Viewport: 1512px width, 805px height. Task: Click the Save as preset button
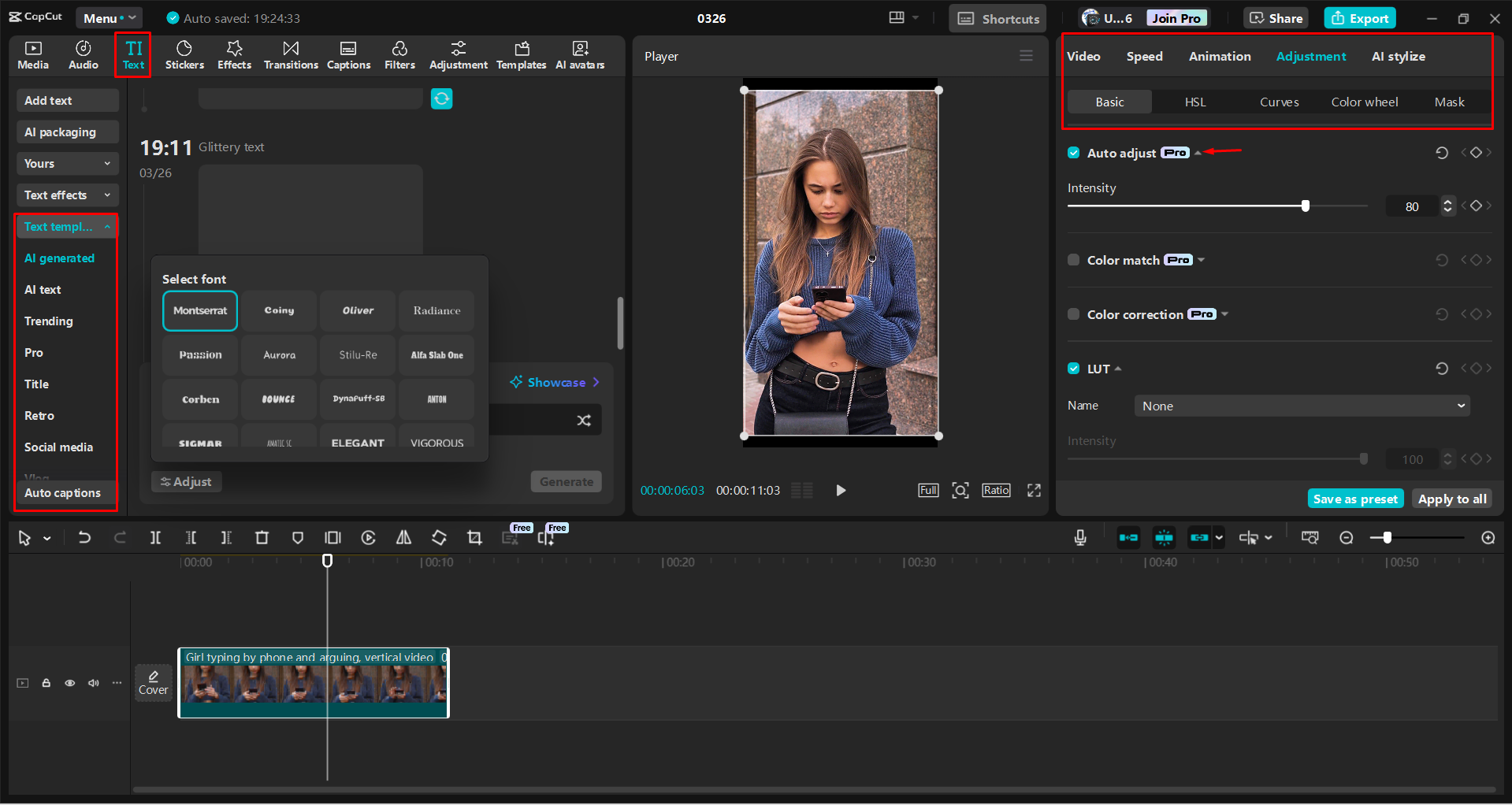tap(1355, 498)
